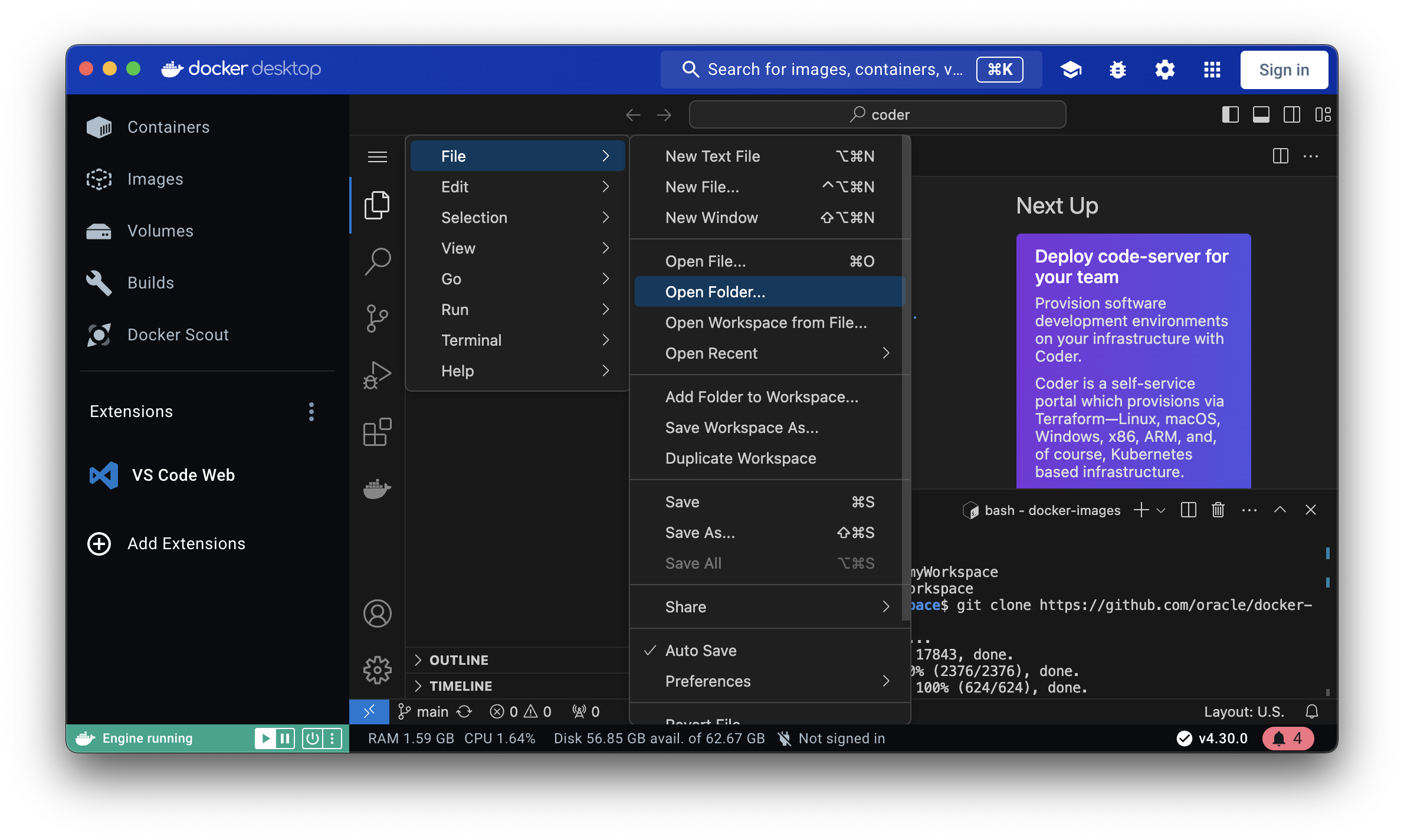Expand the OUTLINE section
The height and width of the screenshot is (840, 1404).
459,660
